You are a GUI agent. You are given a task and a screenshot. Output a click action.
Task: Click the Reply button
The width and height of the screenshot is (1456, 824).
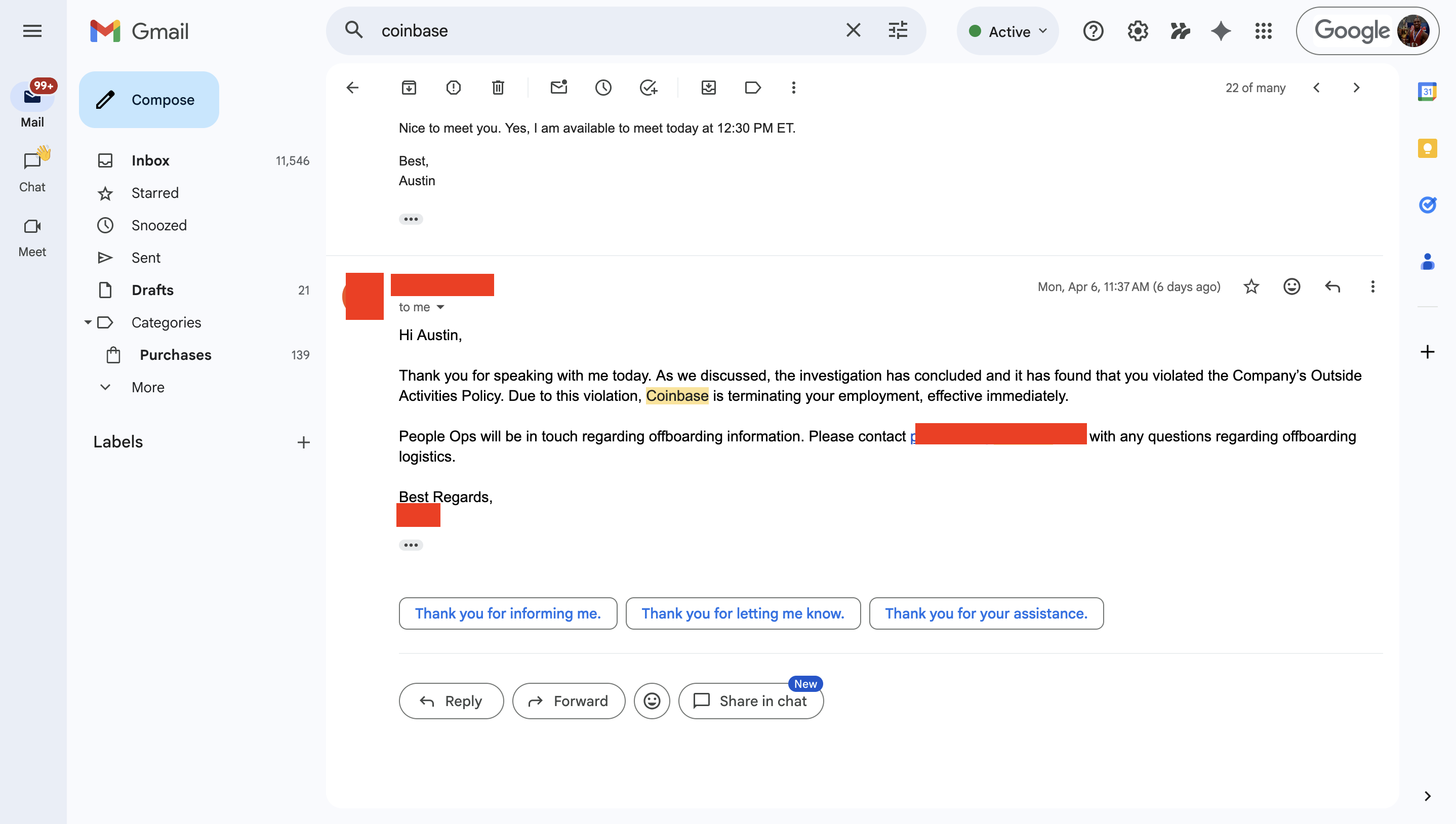[451, 701]
